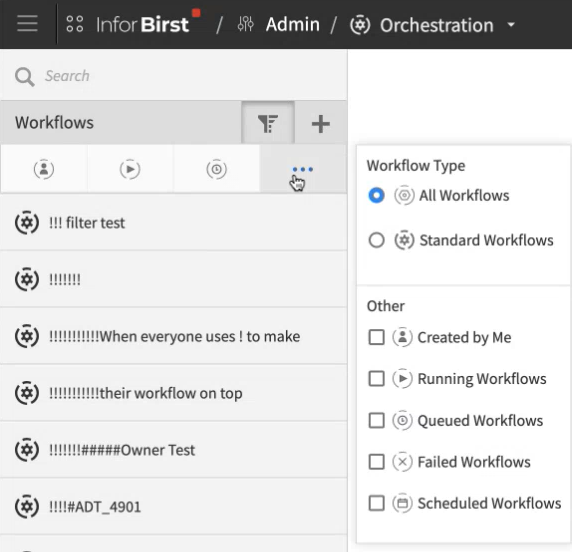Viewport: 572px width, 552px height.
Task: Add a new workflow with plus button
Action: [321, 124]
